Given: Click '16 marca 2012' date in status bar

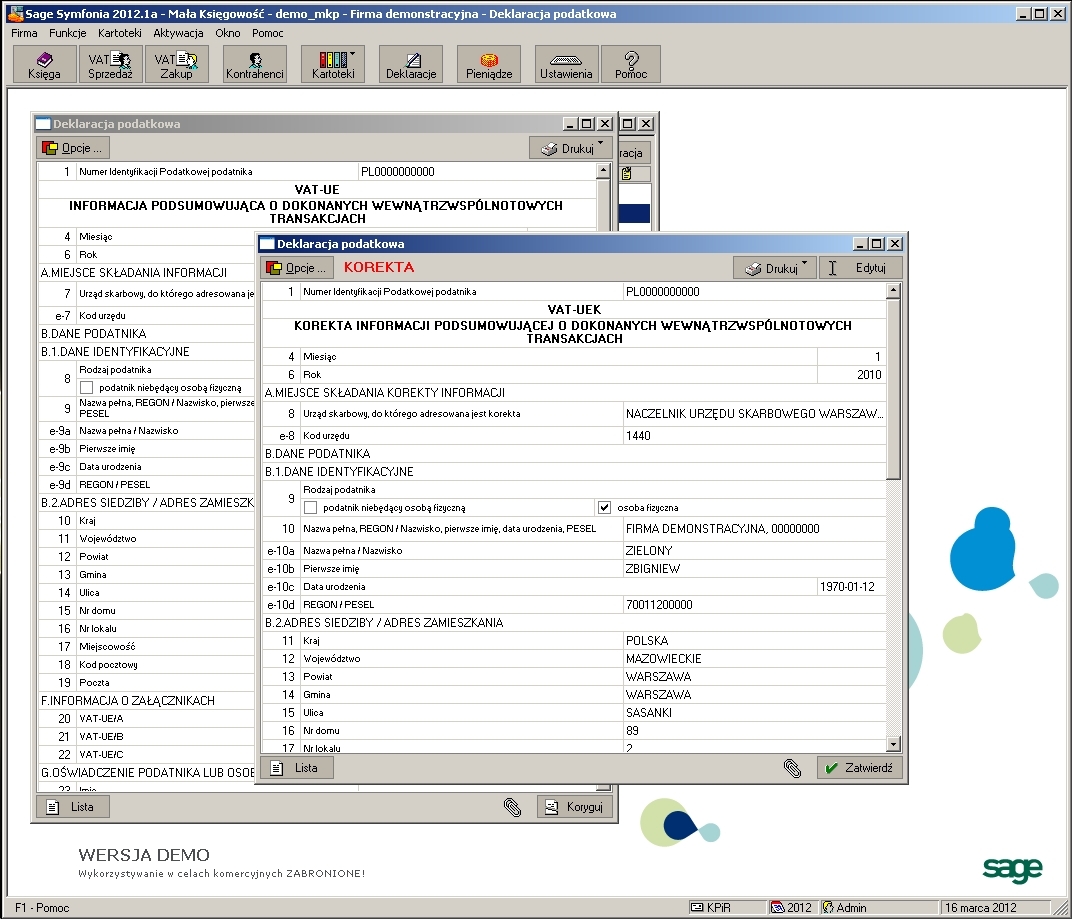Looking at the screenshot, I should point(980,907).
